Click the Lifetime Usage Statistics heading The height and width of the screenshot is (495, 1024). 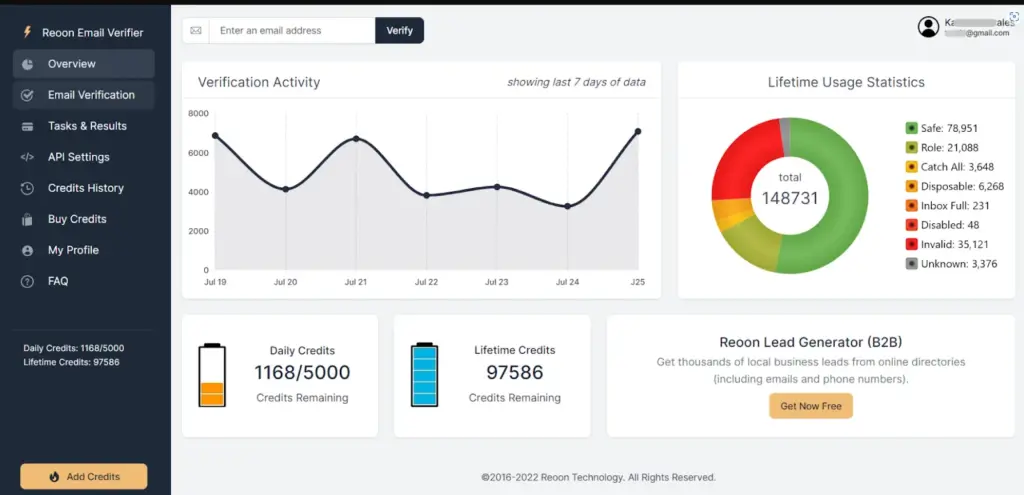click(x=846, y=82)
